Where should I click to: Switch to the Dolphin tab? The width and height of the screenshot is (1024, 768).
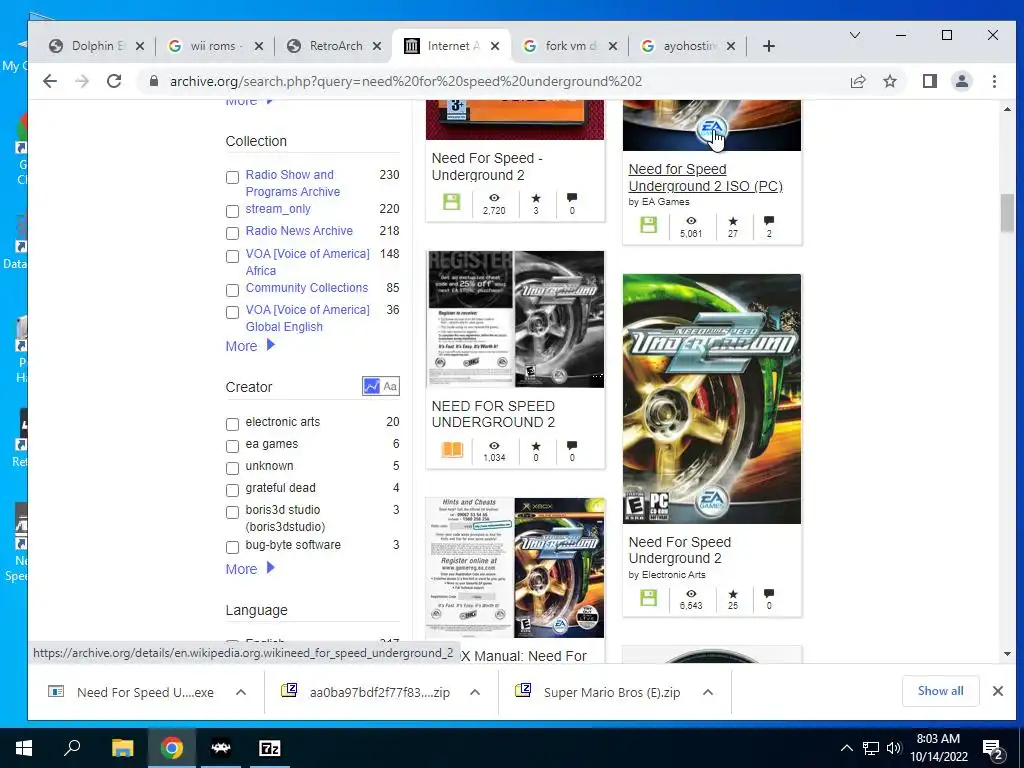pyautogui.click(x=97, y=46)
